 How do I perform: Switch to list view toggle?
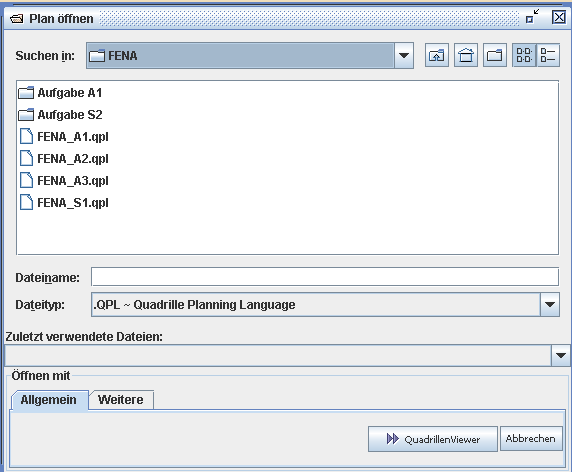pos(524,55)
